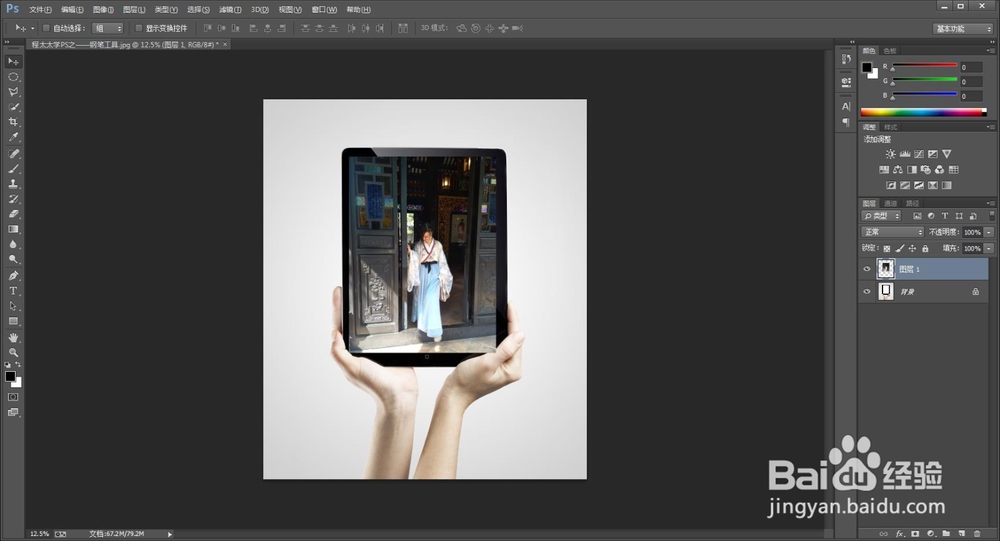The height and width of the screenshot is (541, 1000).
Task: Click the delete layer trash icon
Action: pyautogui.click(x=977, y=534)
